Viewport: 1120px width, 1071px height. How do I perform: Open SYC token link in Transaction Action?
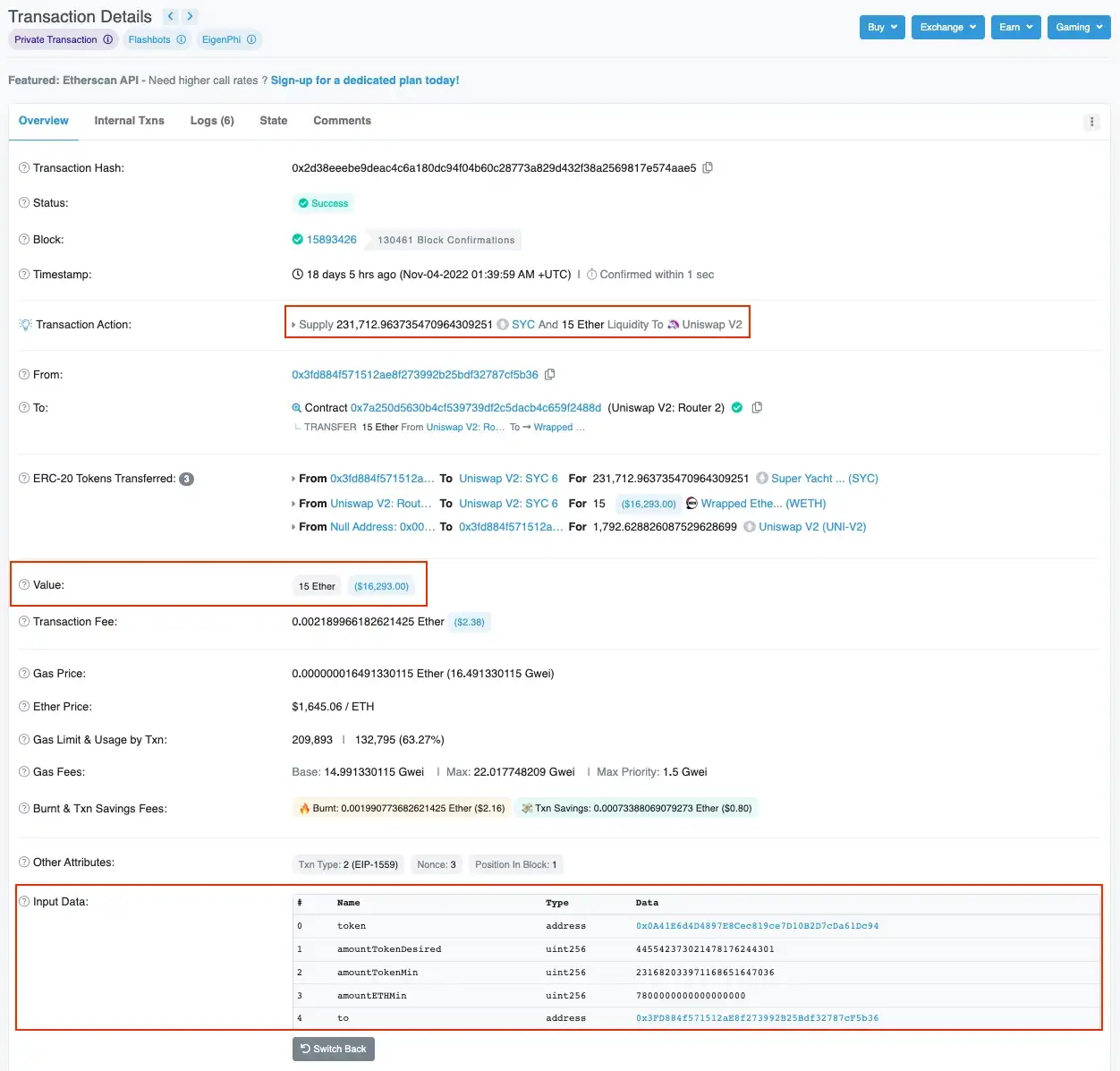(523, 324)
